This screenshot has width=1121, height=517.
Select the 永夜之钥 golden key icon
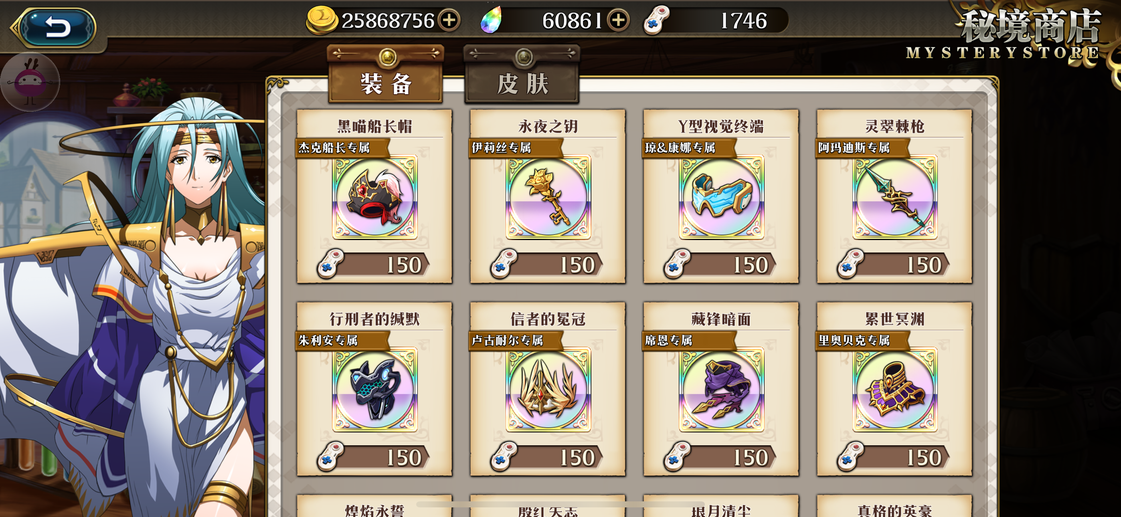[x=548, y=197]
